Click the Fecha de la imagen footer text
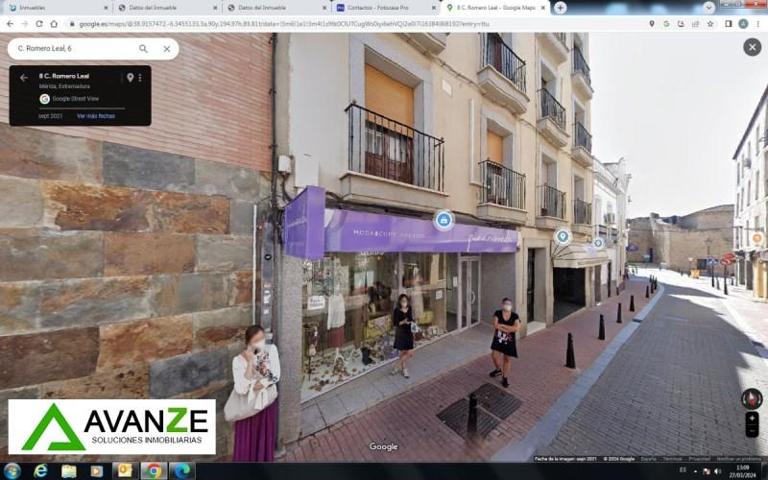The height and width of the screenshot is (480, 768). (565, 459)
